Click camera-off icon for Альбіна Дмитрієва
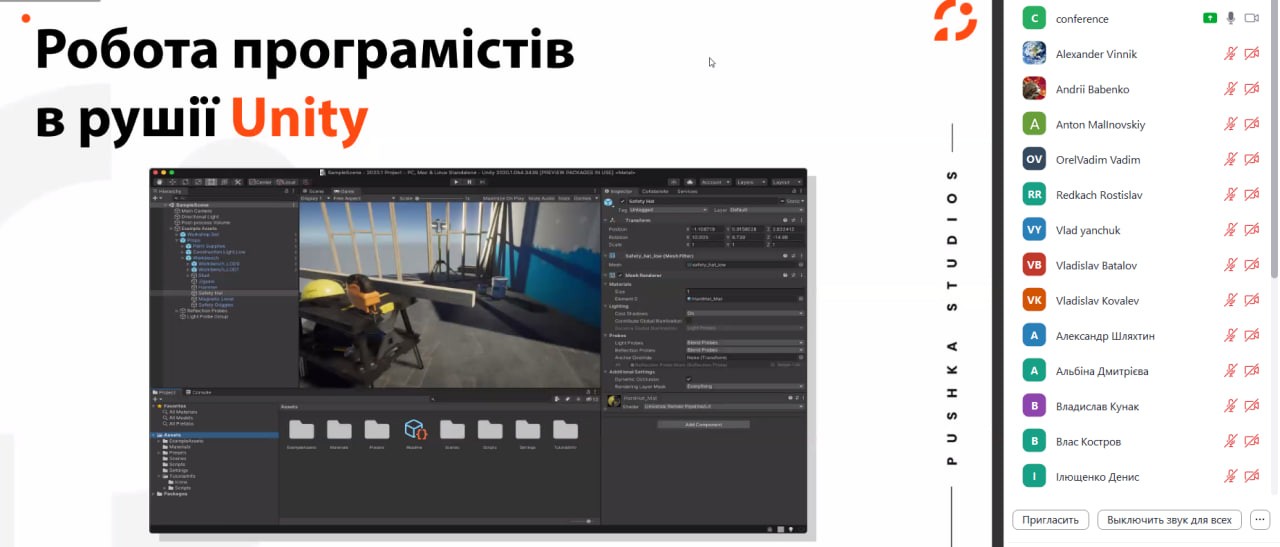Viewport: 1280px width, 547px height. point(1251,371)
